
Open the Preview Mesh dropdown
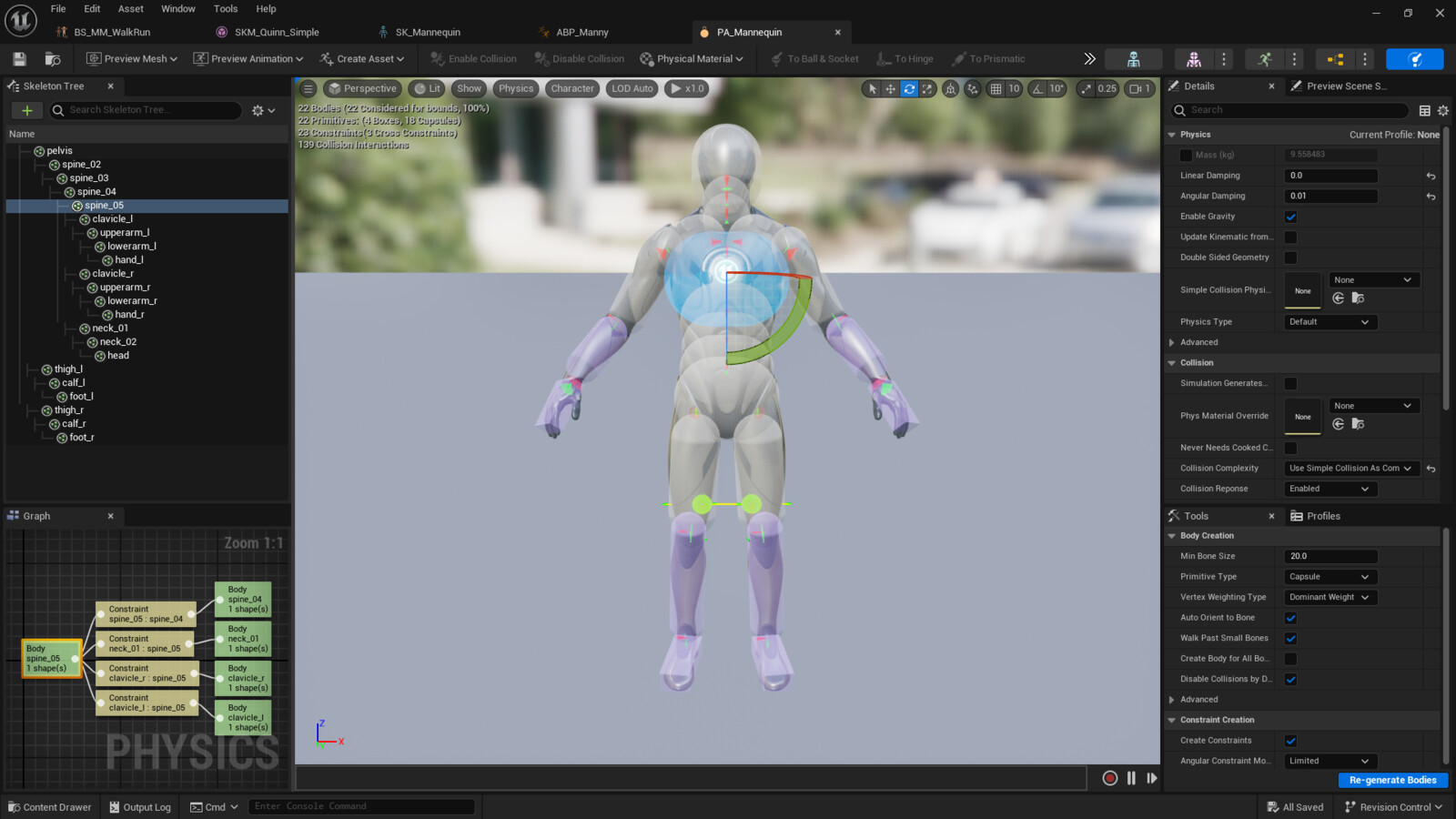[131, 59]
